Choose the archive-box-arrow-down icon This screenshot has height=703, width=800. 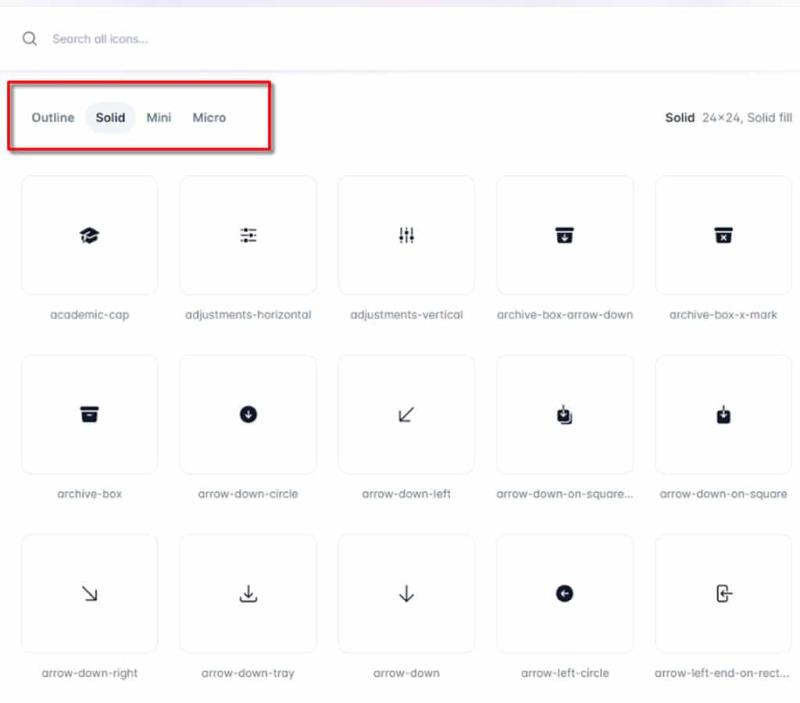(x=565, y=236)
